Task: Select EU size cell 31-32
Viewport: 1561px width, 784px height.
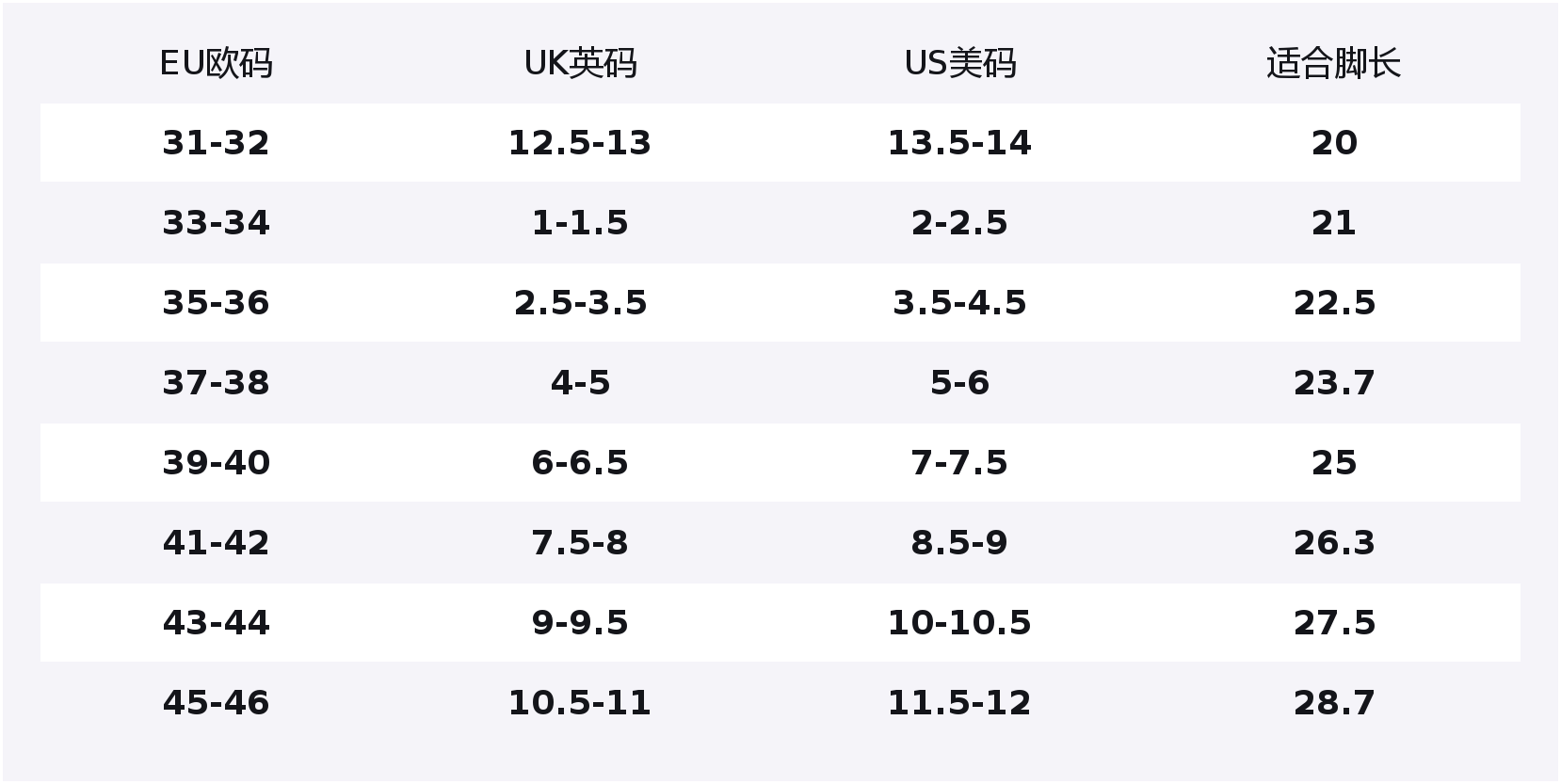Action: (x=216, y=143)
